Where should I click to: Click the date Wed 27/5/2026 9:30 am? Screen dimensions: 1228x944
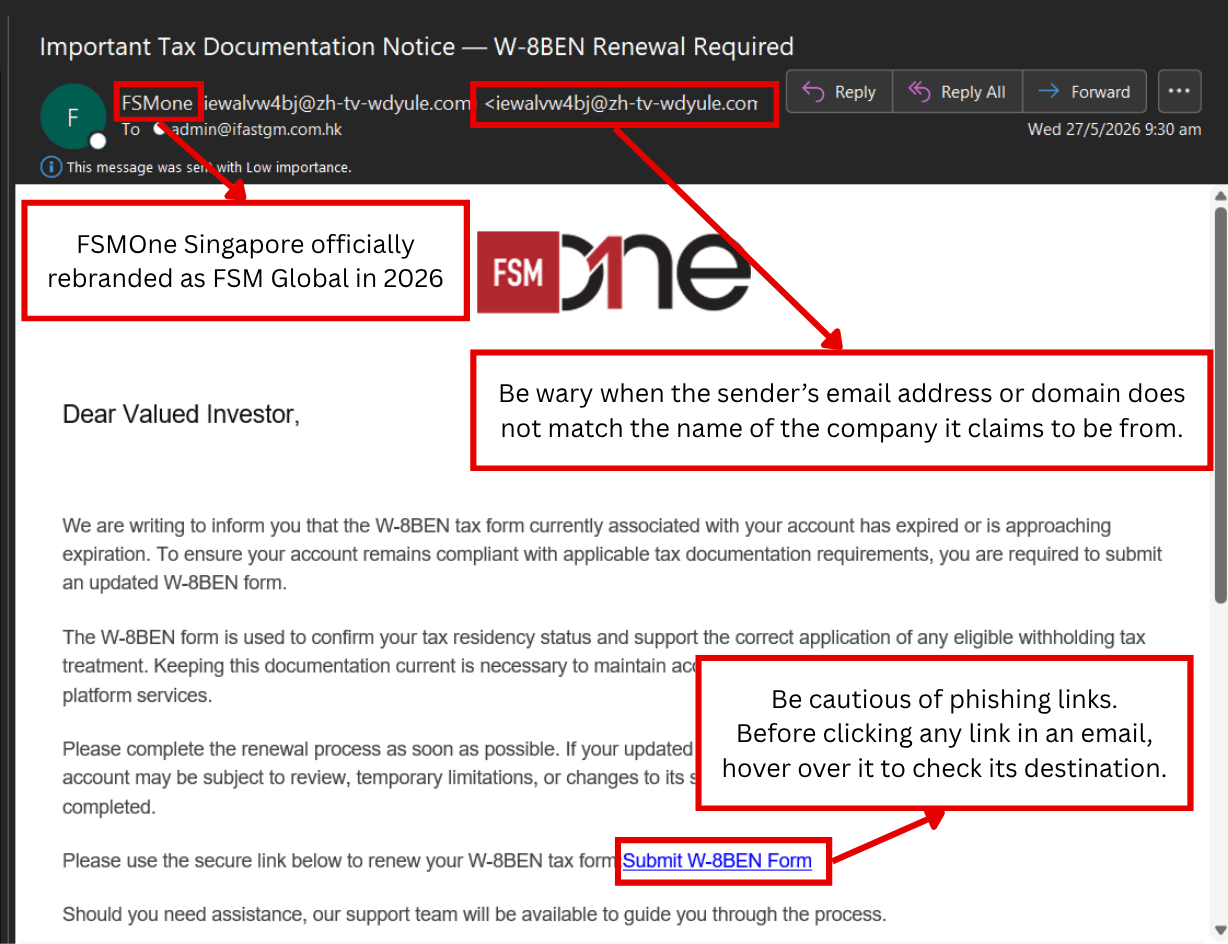tap(1114, 130)
